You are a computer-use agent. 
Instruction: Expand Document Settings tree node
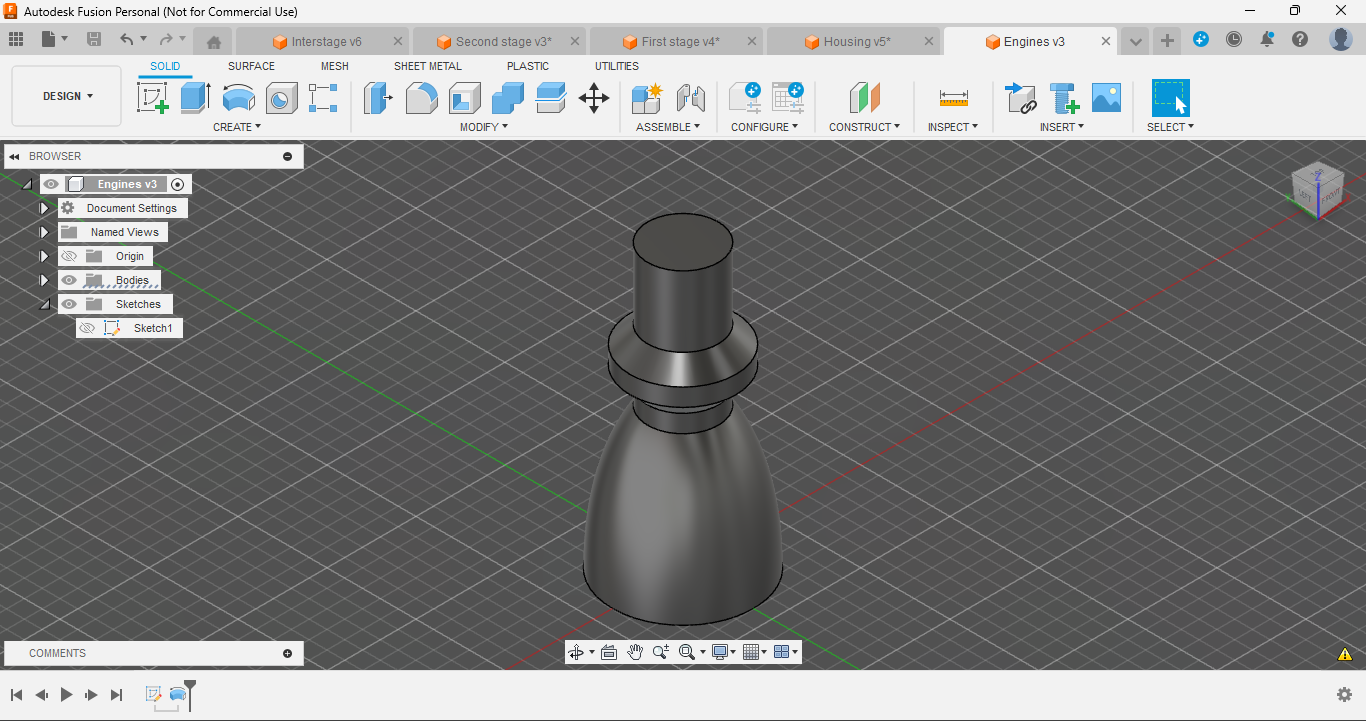click(x=44, y=208)
